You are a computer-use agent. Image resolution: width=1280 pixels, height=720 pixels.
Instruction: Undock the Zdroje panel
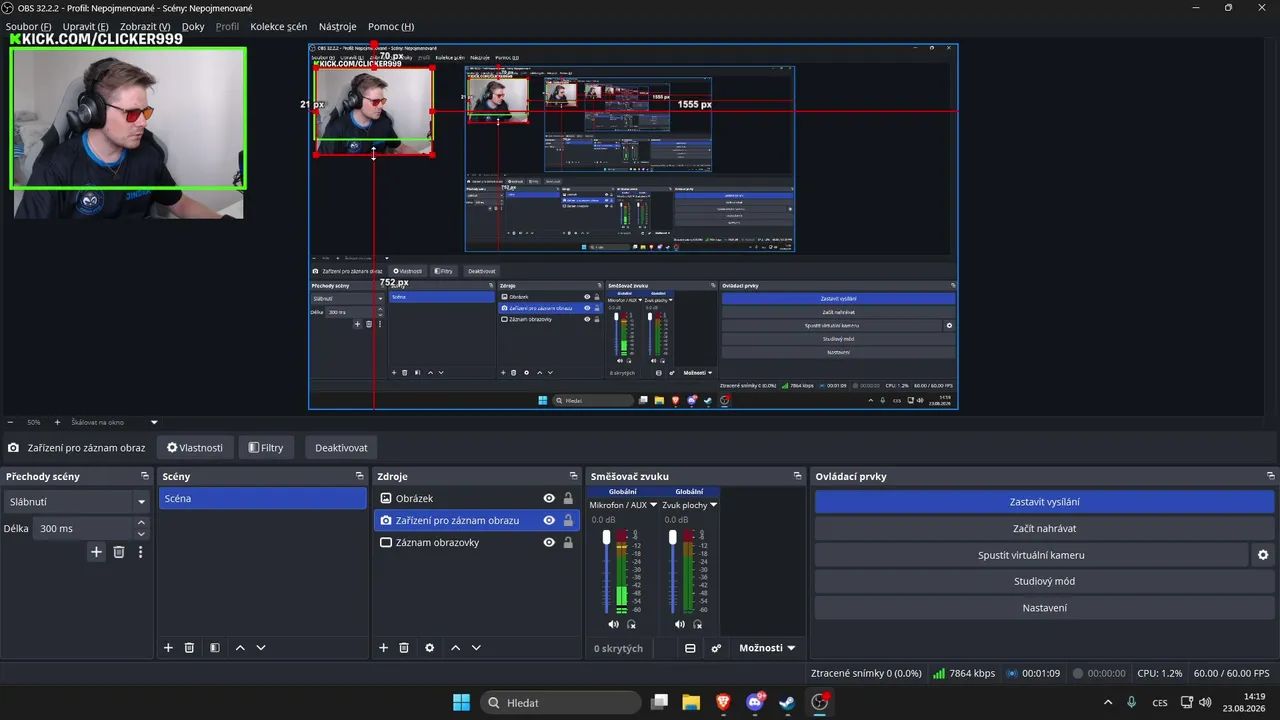(574, 476)
